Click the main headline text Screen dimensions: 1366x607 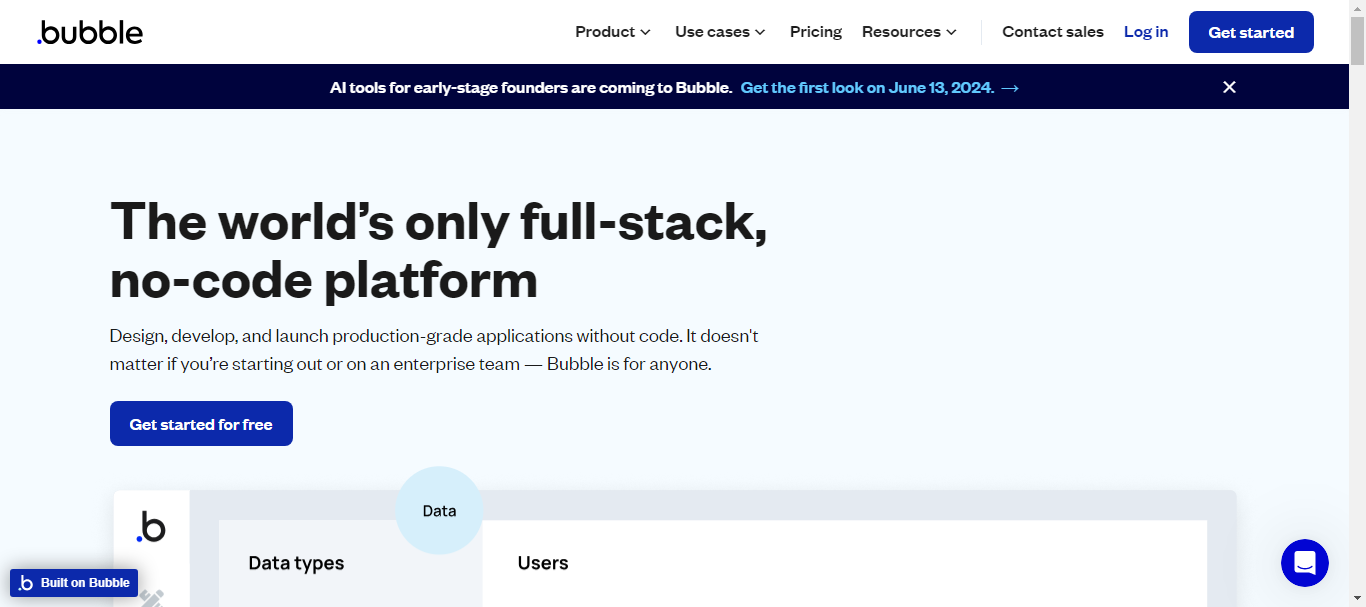coord(439,250)
